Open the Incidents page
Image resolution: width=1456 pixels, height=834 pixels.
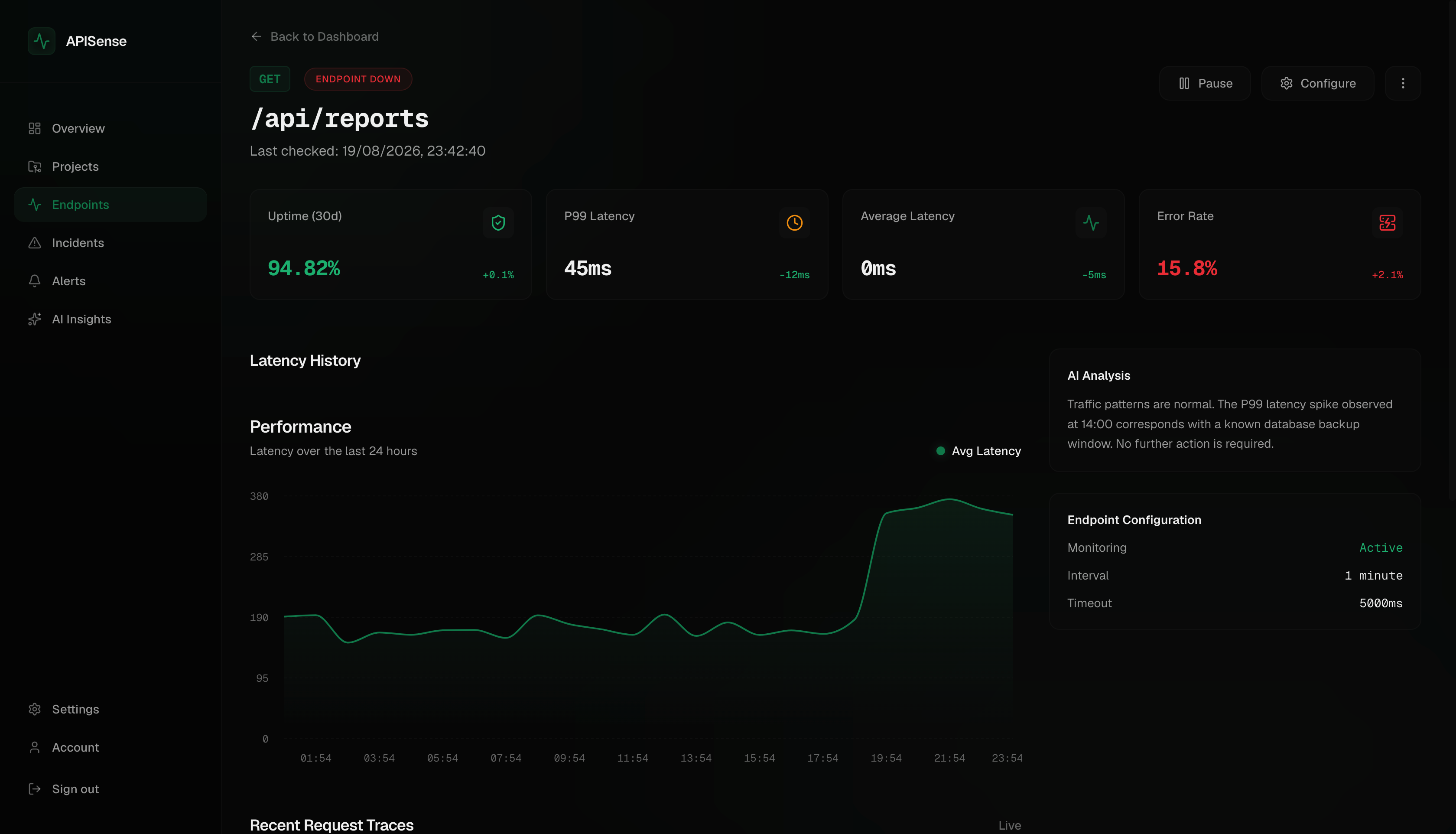pos(110,243)
